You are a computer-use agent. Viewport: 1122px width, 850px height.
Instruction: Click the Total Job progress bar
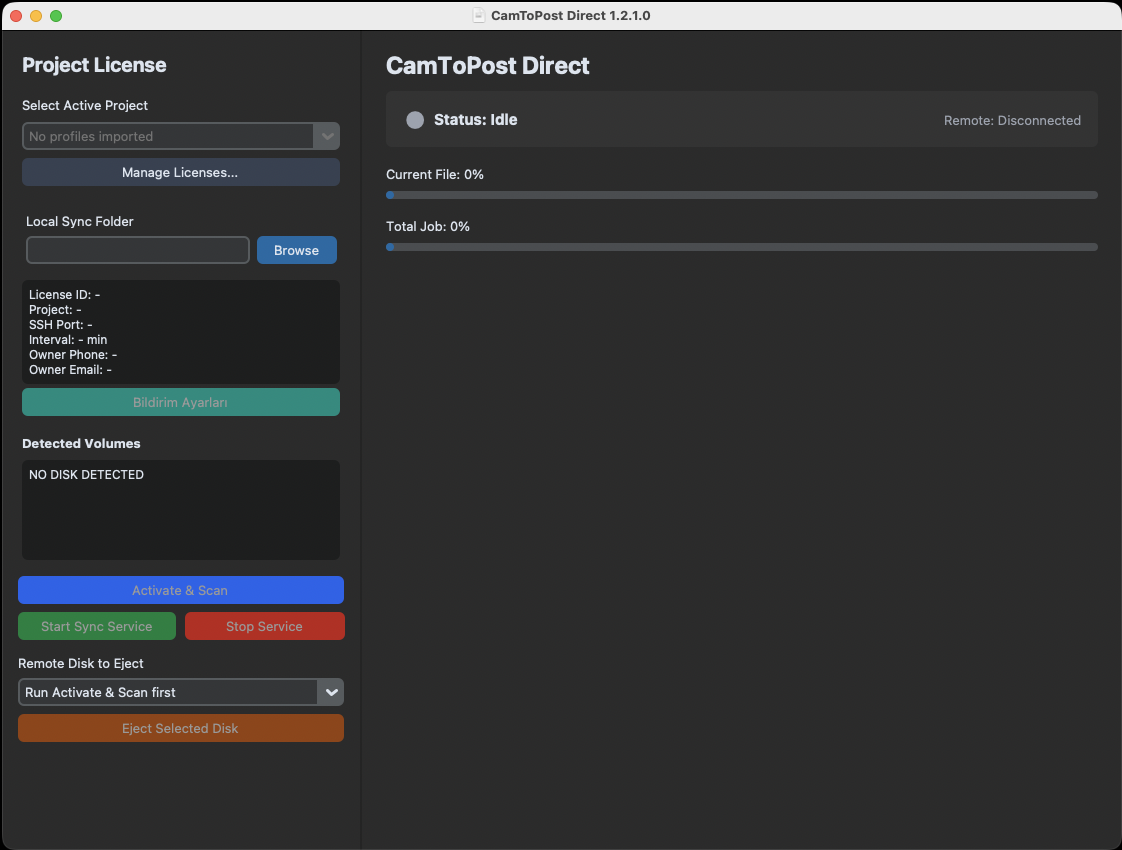(x=741, y=247)
